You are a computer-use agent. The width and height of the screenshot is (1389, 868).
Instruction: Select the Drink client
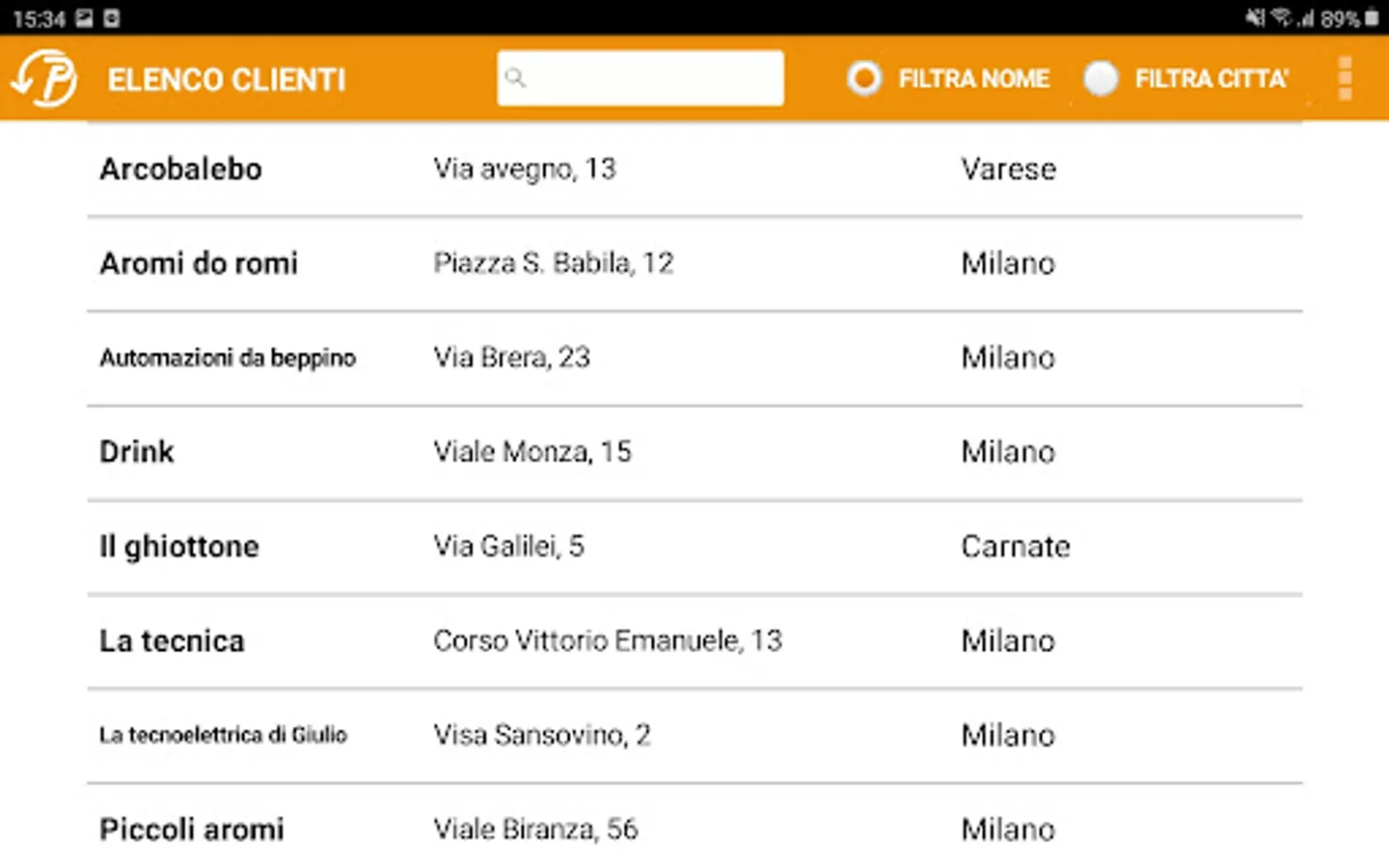[x=137, y=452]
